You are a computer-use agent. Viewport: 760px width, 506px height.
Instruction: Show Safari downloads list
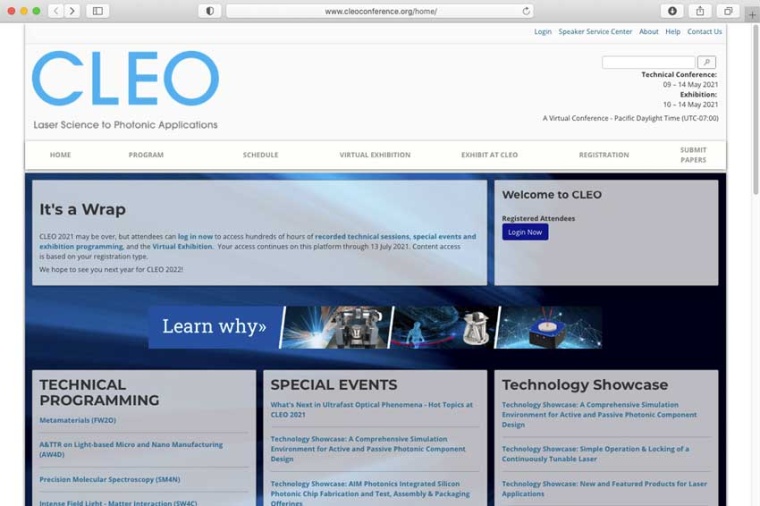[672, 11]
